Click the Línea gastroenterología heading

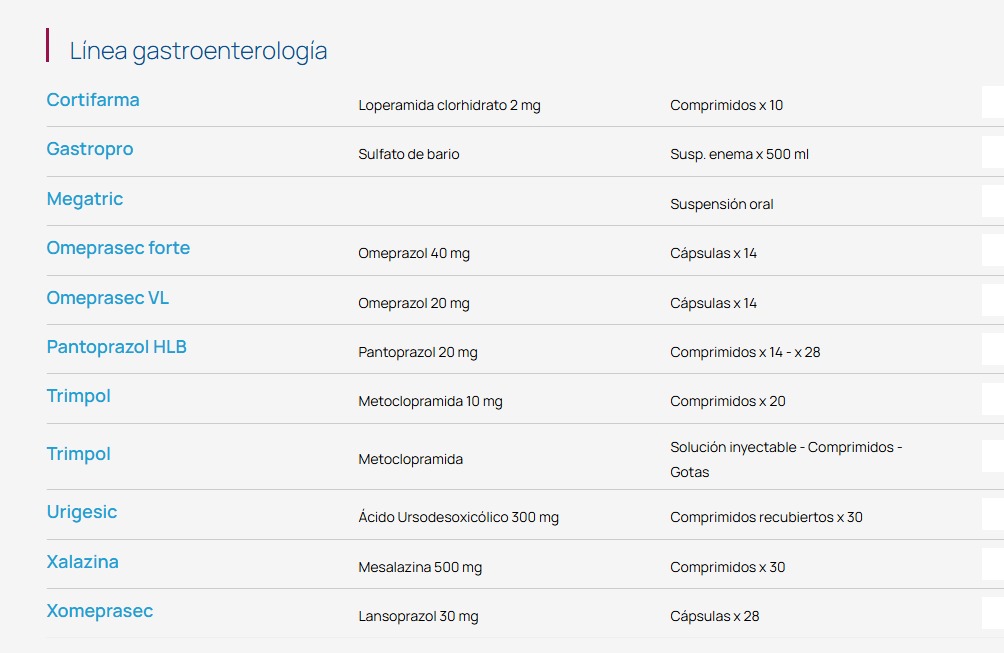tap(198, 51)
